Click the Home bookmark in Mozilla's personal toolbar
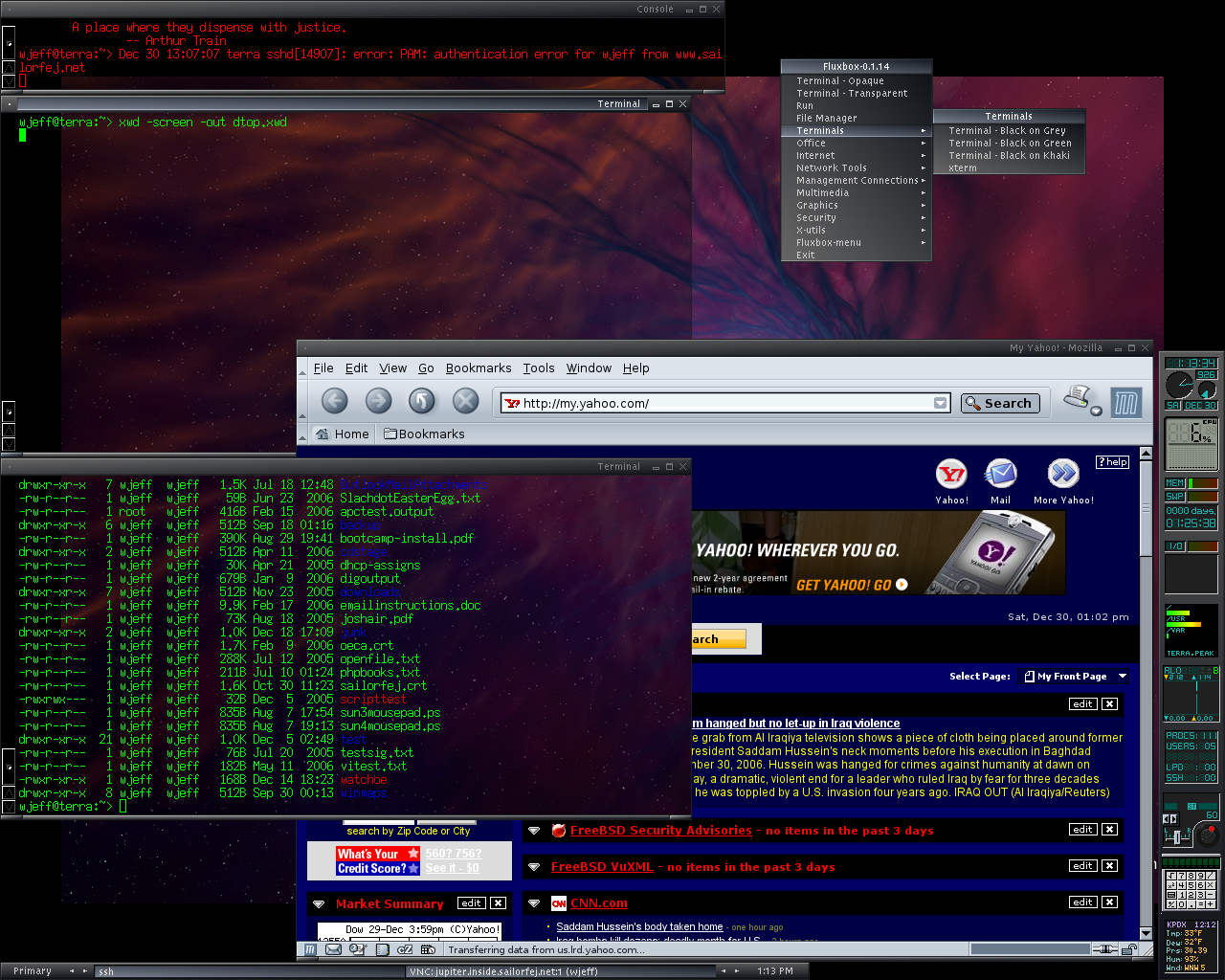 pos(343,434)
